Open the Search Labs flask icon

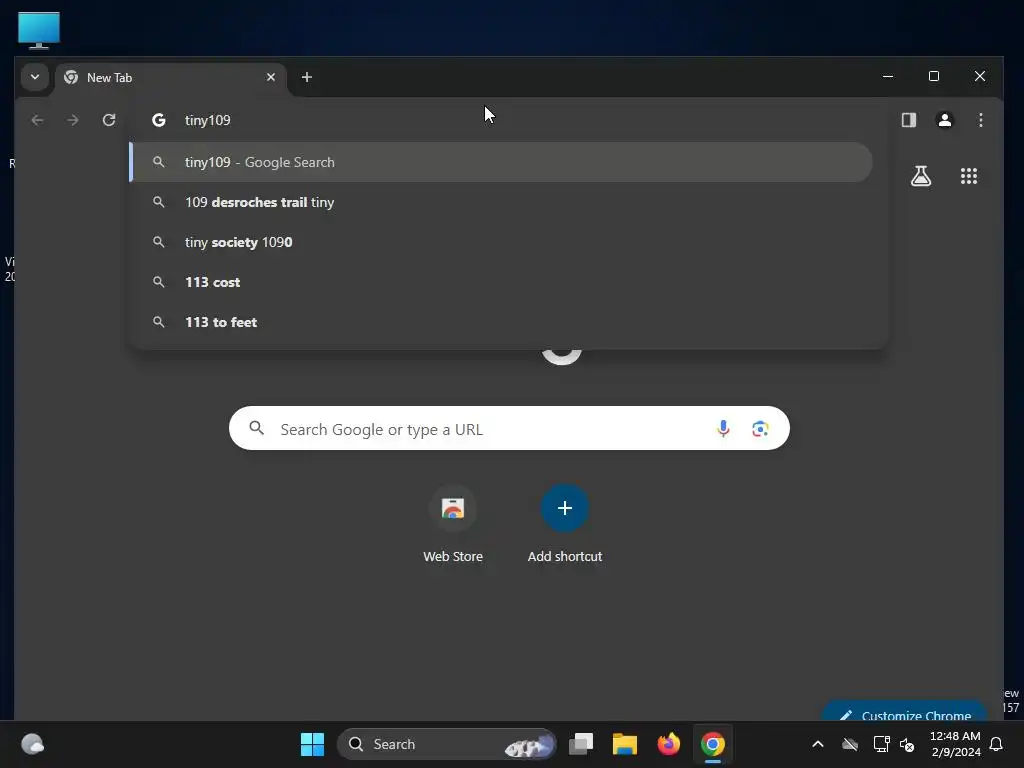point(921,176)
